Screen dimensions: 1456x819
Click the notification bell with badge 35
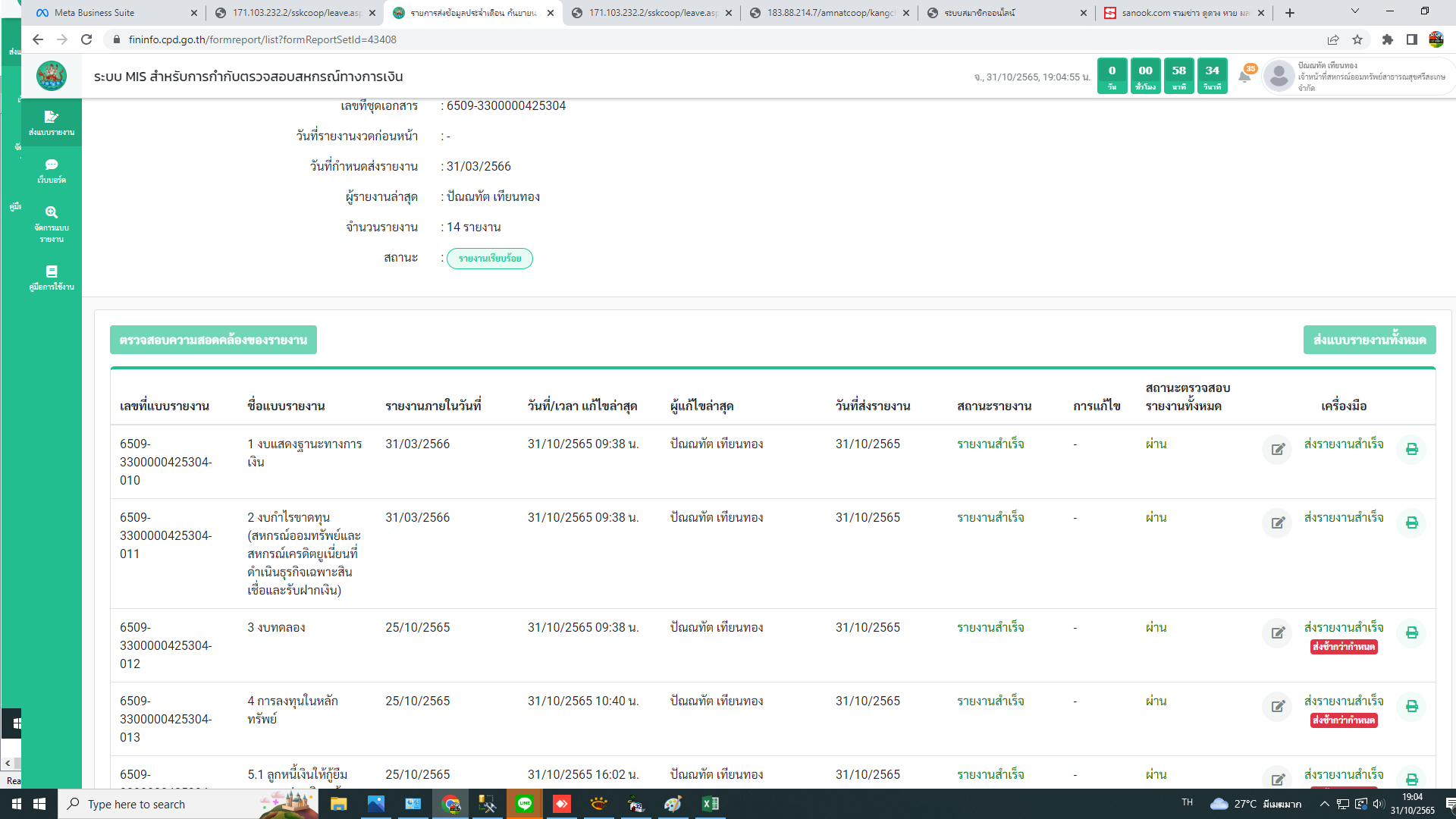[1244, 76]
